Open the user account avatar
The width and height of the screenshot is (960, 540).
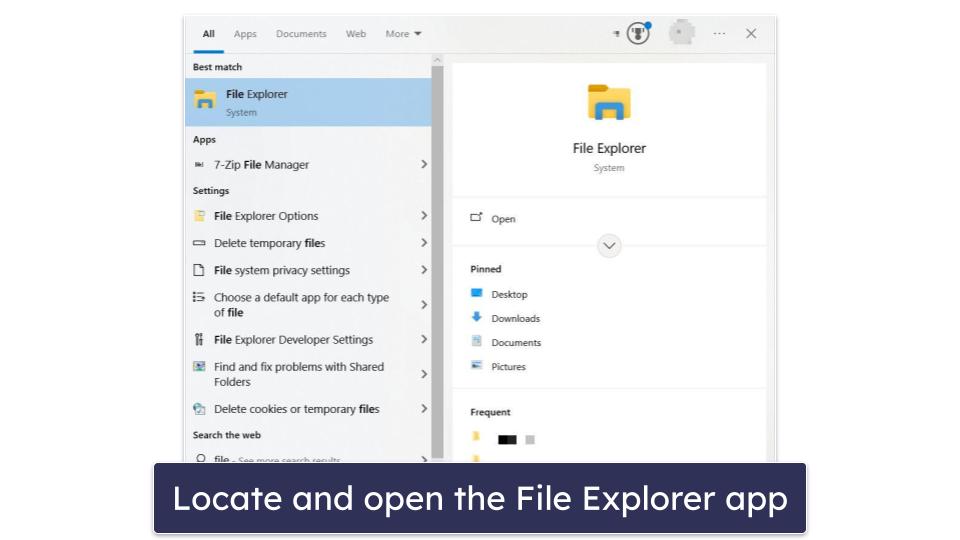[x=681, y=33]
